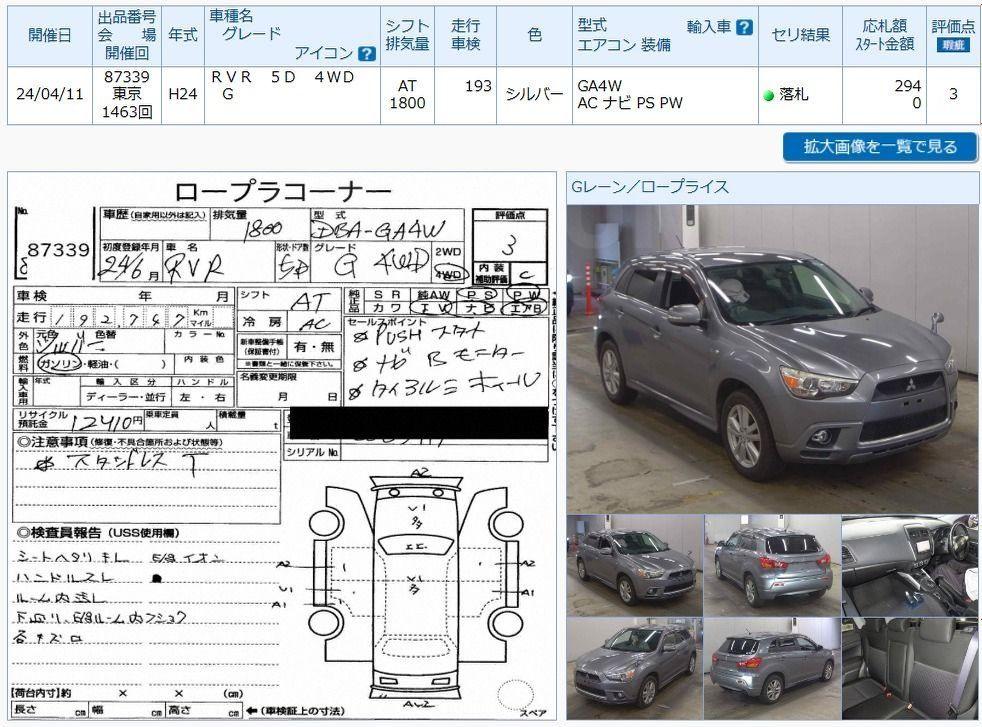This screenshot has height=727, width=982.
Task: Click the GA4W model cell
Action: pos(665,95)
